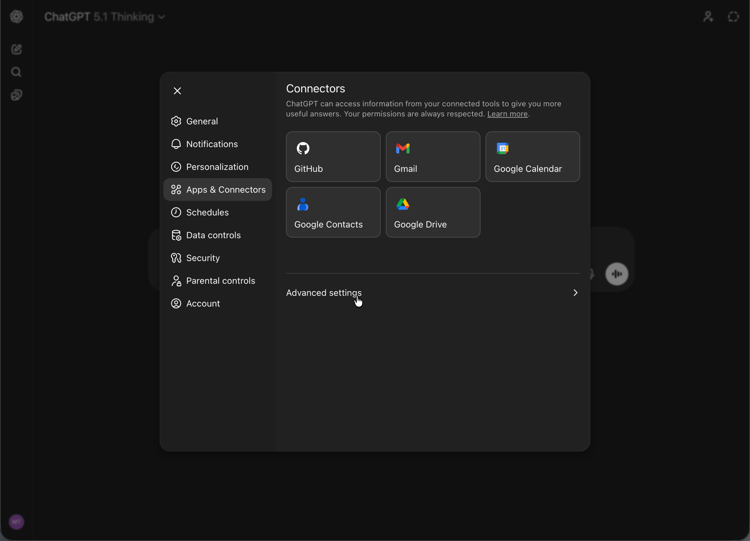The height and width of the screenshot is (541, 750).
Task: Go to the Security section
Action: click(x=218, y=258)
